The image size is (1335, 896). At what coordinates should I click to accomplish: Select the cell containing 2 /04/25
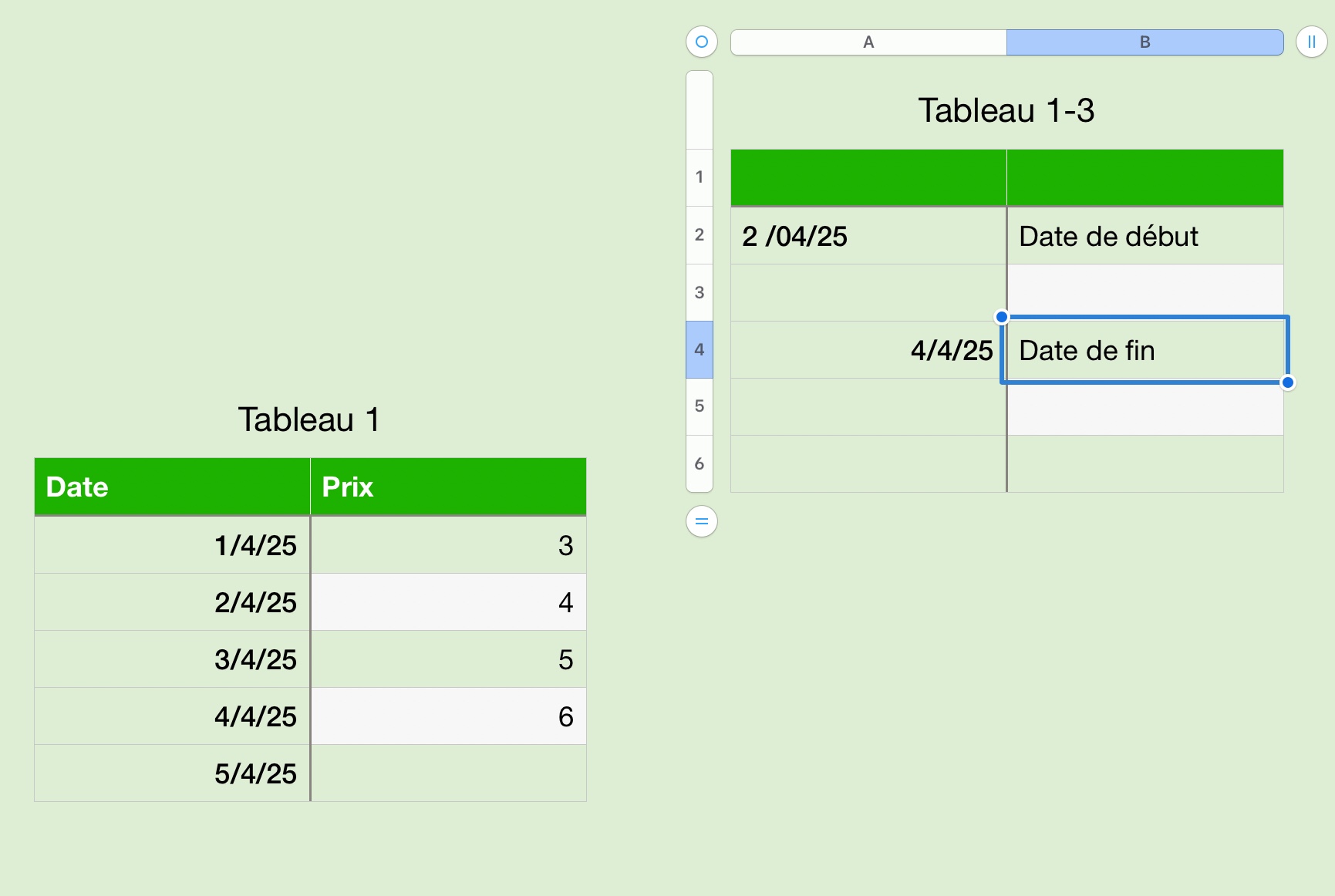[868, 236]
